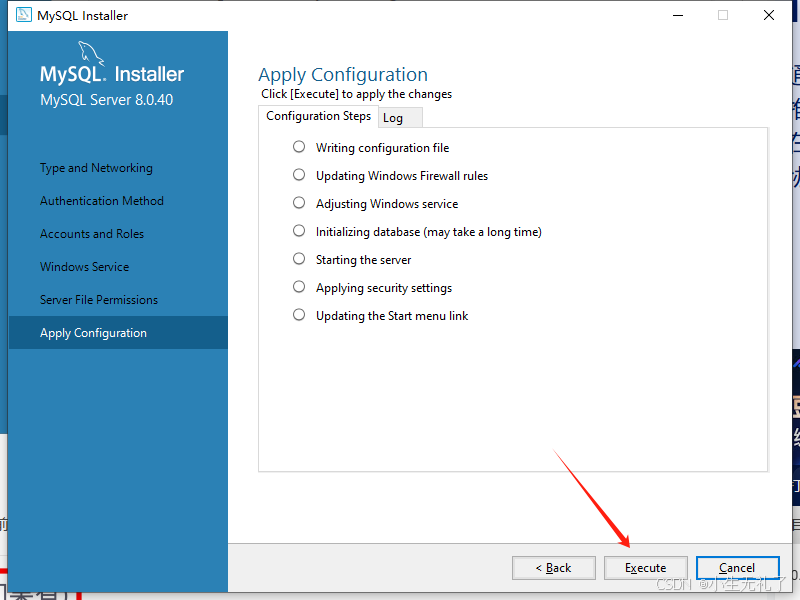
Task: Click 'Updating the Start menu link' text
Action: coord(392,316)
